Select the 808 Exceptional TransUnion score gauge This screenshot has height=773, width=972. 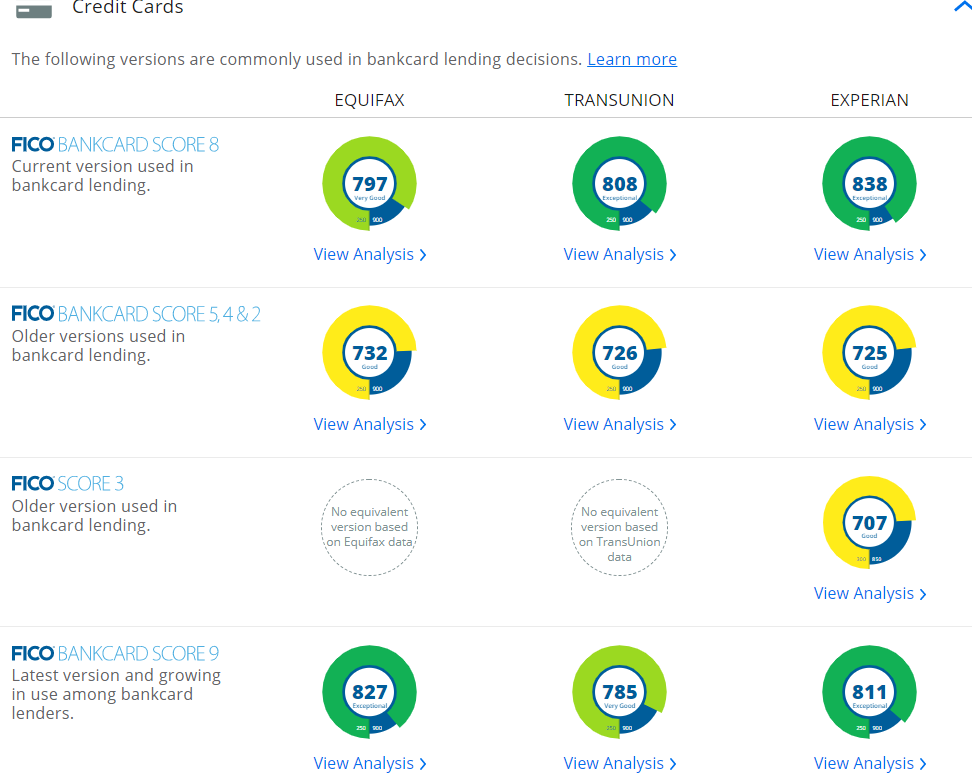[619, 183]
